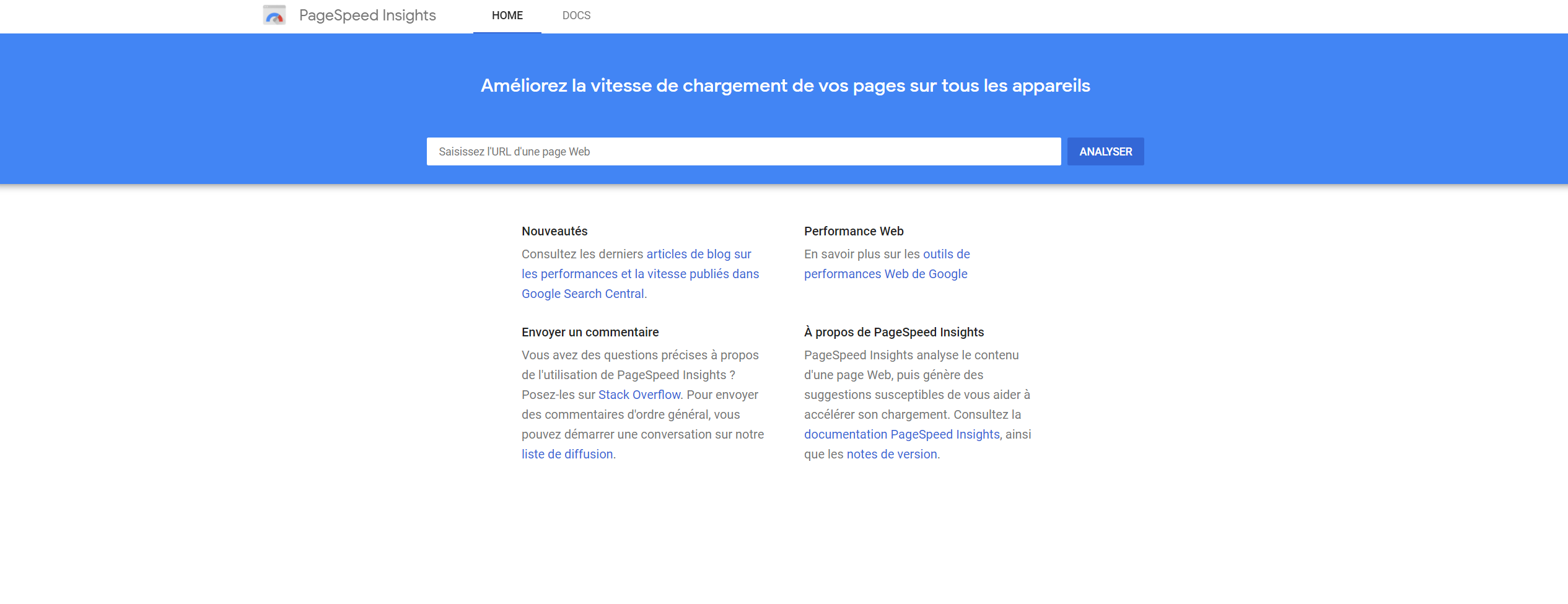Click the Améliorez la vitesse de chargement headline

[x=785, y=85]
